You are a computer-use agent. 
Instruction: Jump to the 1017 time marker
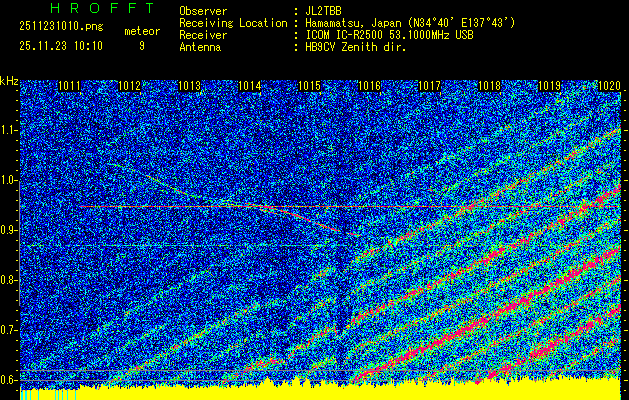pos(429,87)
